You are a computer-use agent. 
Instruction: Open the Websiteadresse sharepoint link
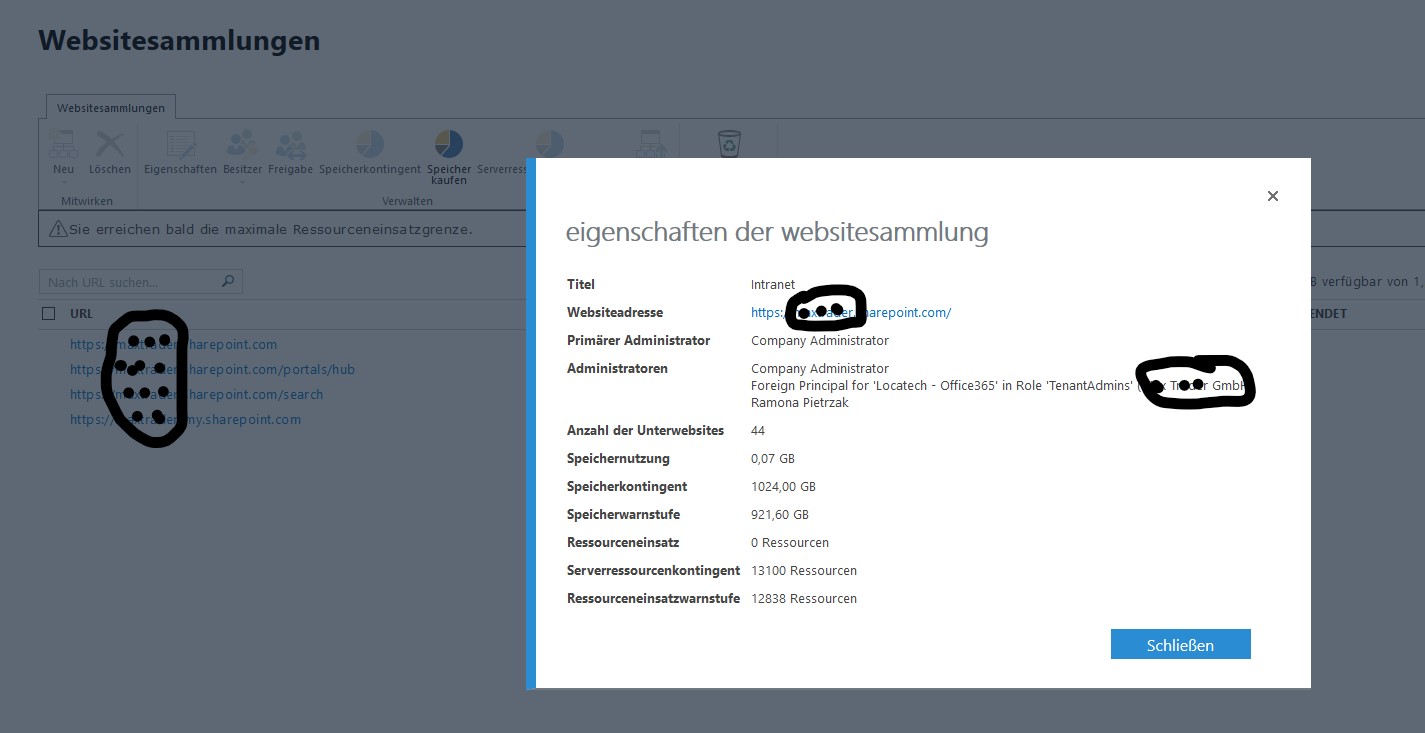click(851, 312)
